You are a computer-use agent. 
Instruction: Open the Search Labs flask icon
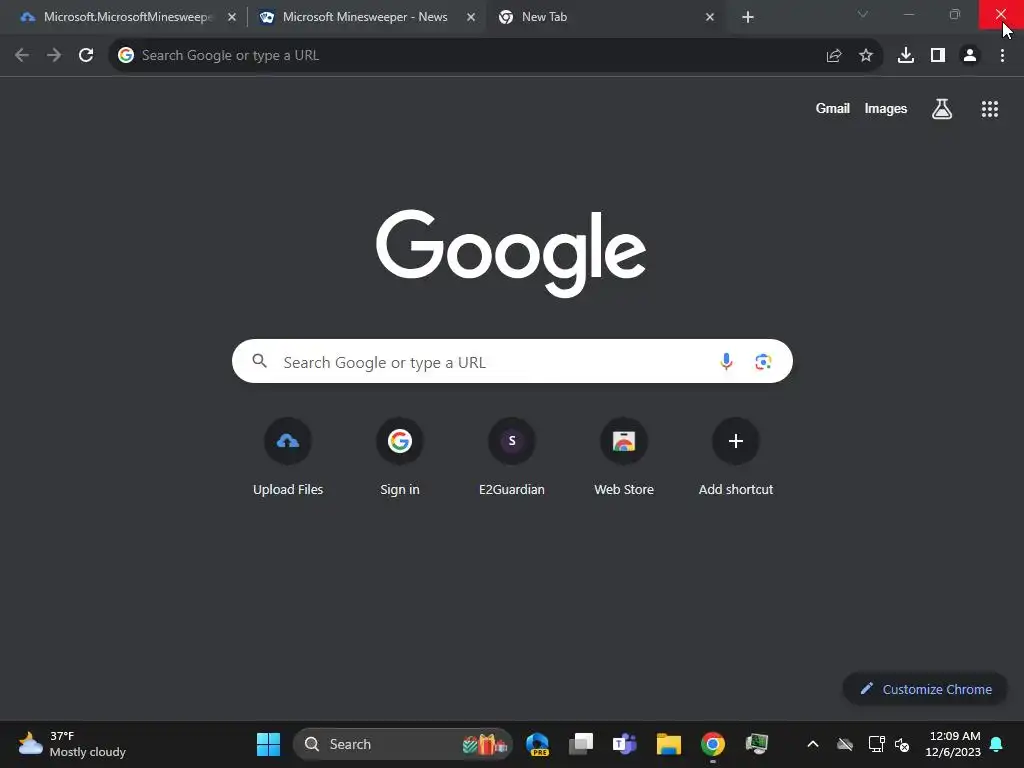tap(942, 109)
